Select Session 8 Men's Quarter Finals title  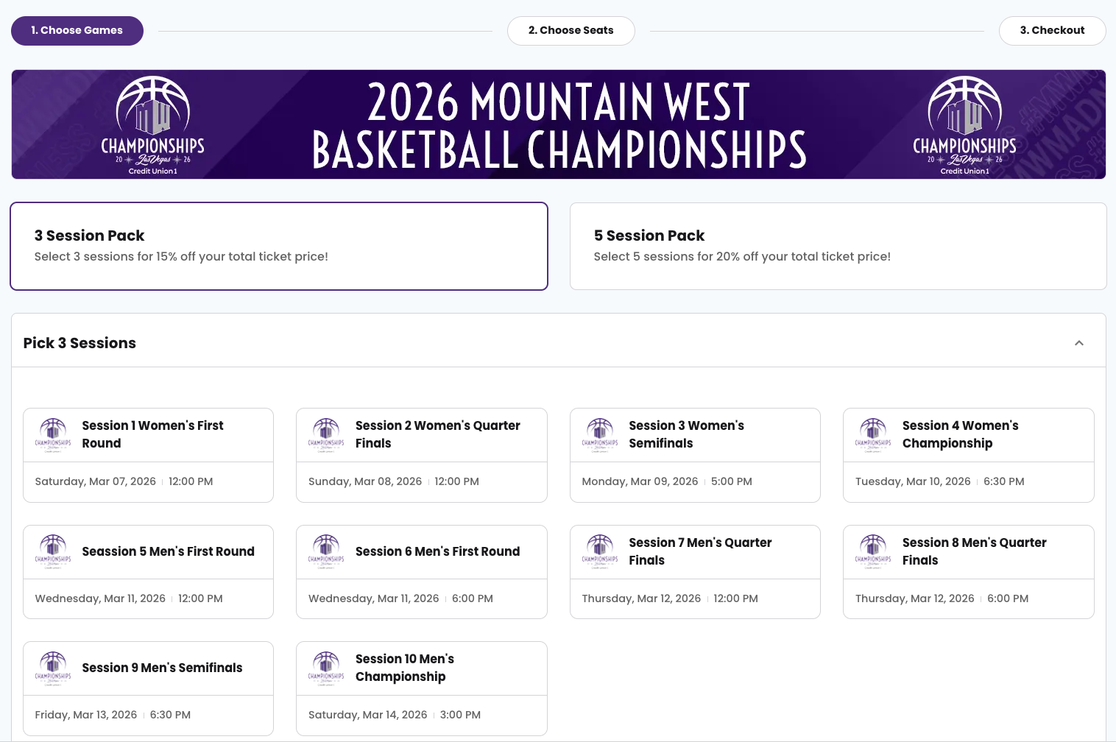point(974,551)
